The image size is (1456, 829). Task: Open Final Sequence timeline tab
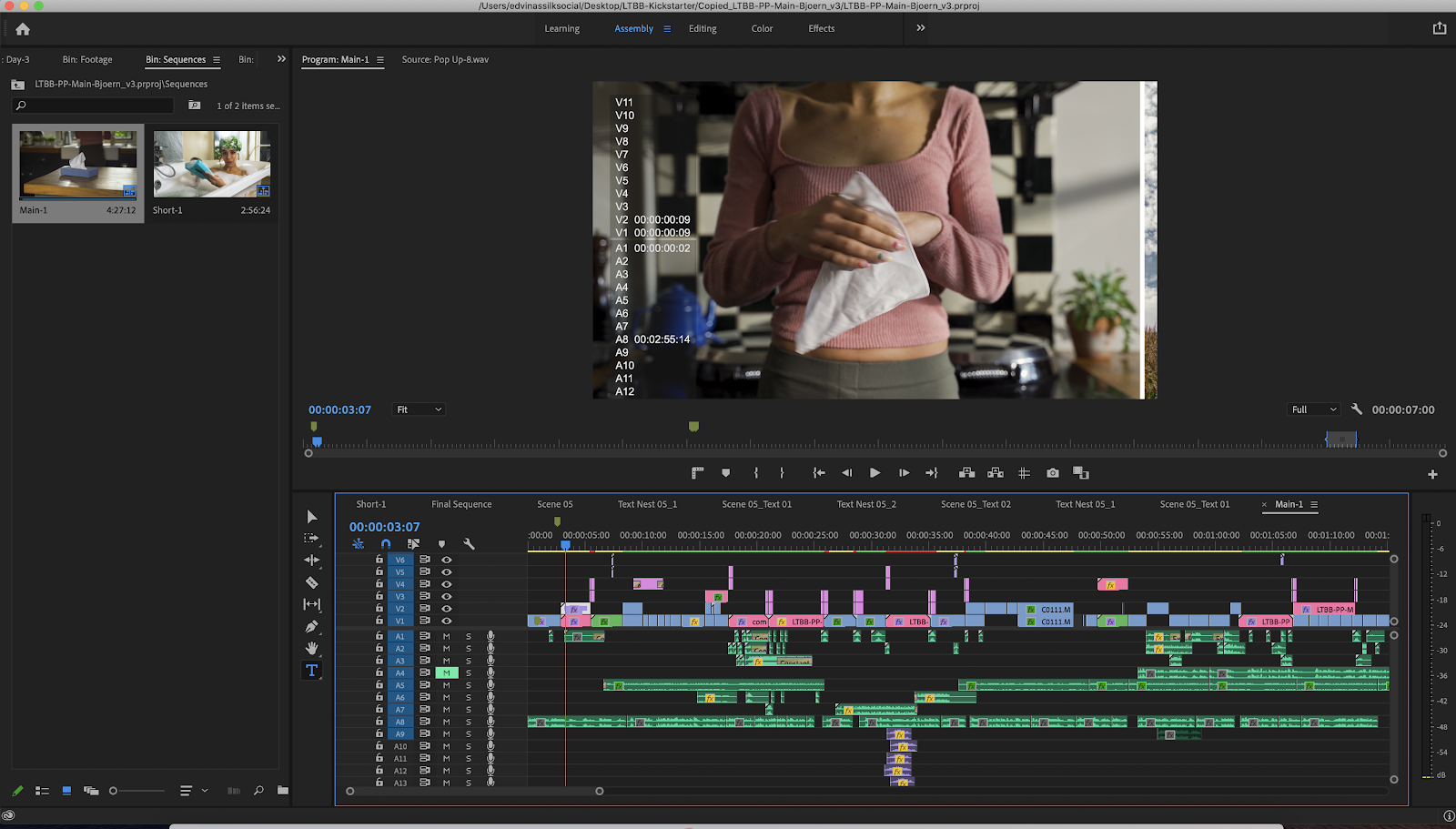click(461, 504)
